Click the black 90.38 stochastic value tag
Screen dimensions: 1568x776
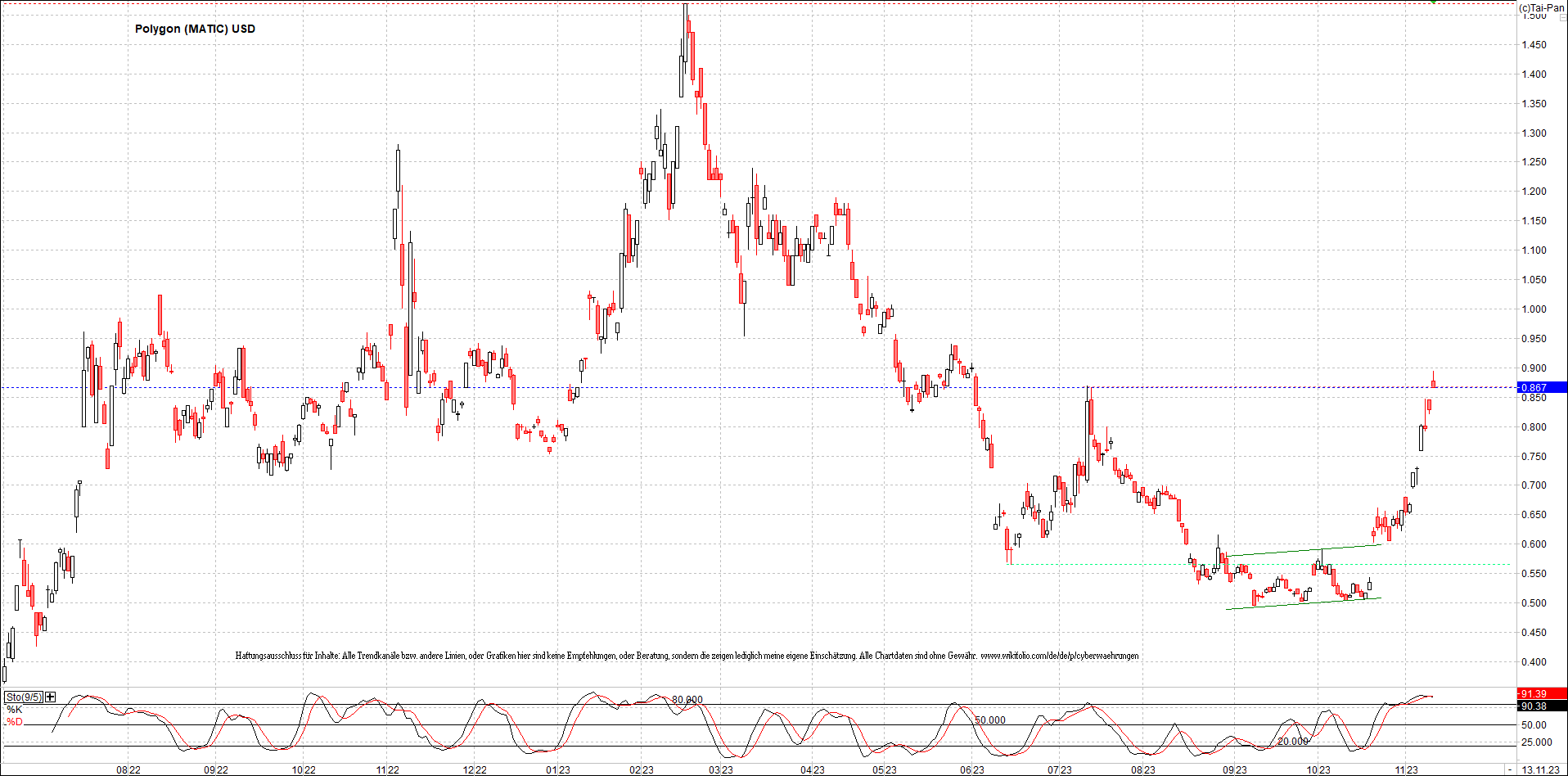[x=1542, y=706]
